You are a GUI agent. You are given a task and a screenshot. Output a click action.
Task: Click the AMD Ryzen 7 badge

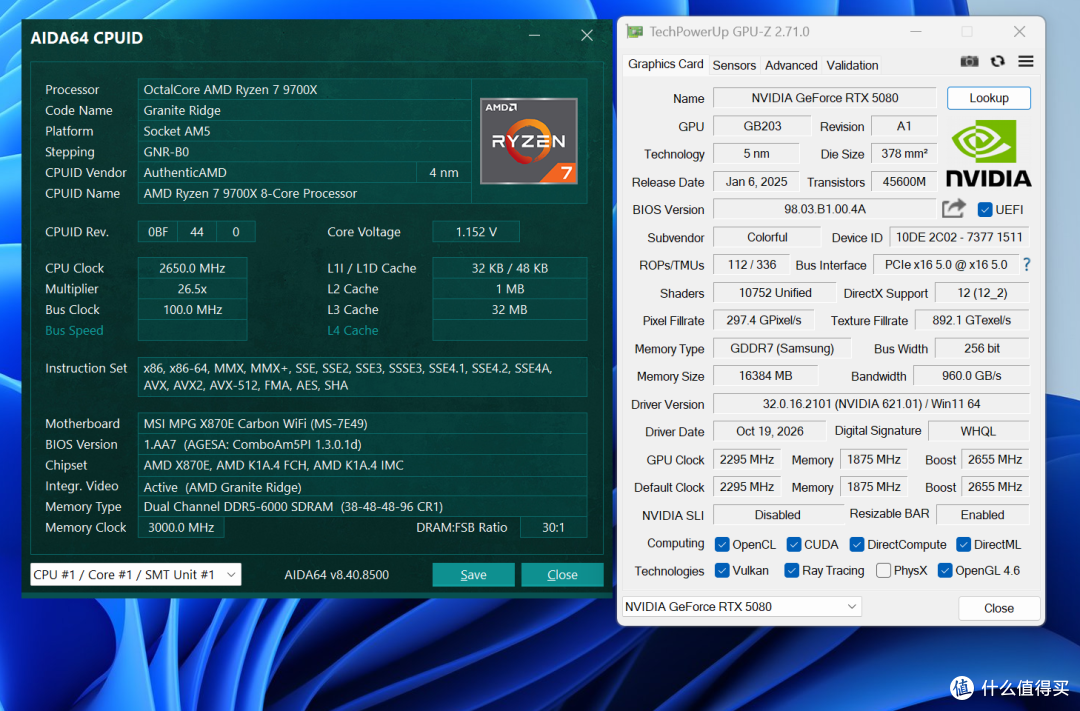click(x=528, y=141)
